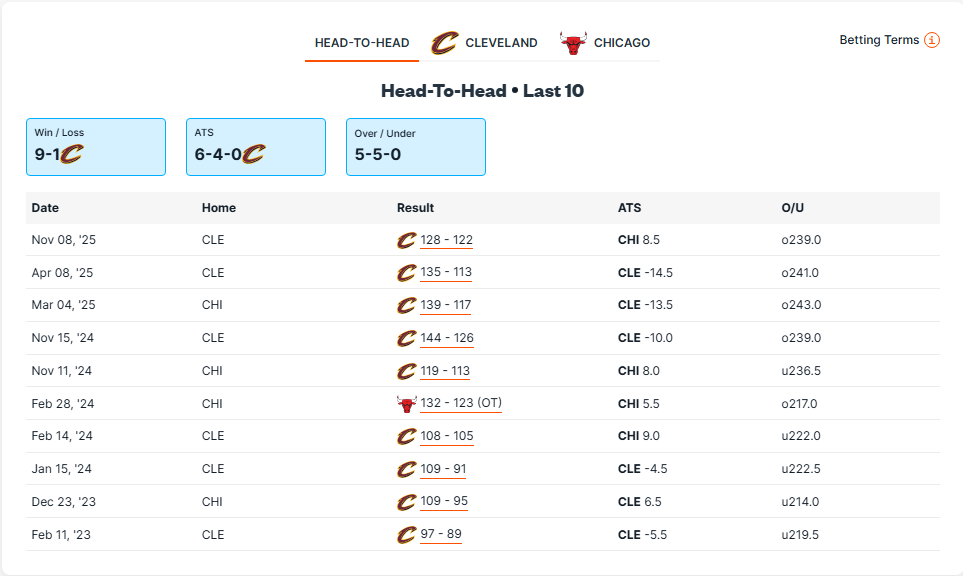Click the Result column header
Viewport: 963px width, 576px height.
[415, 208]
